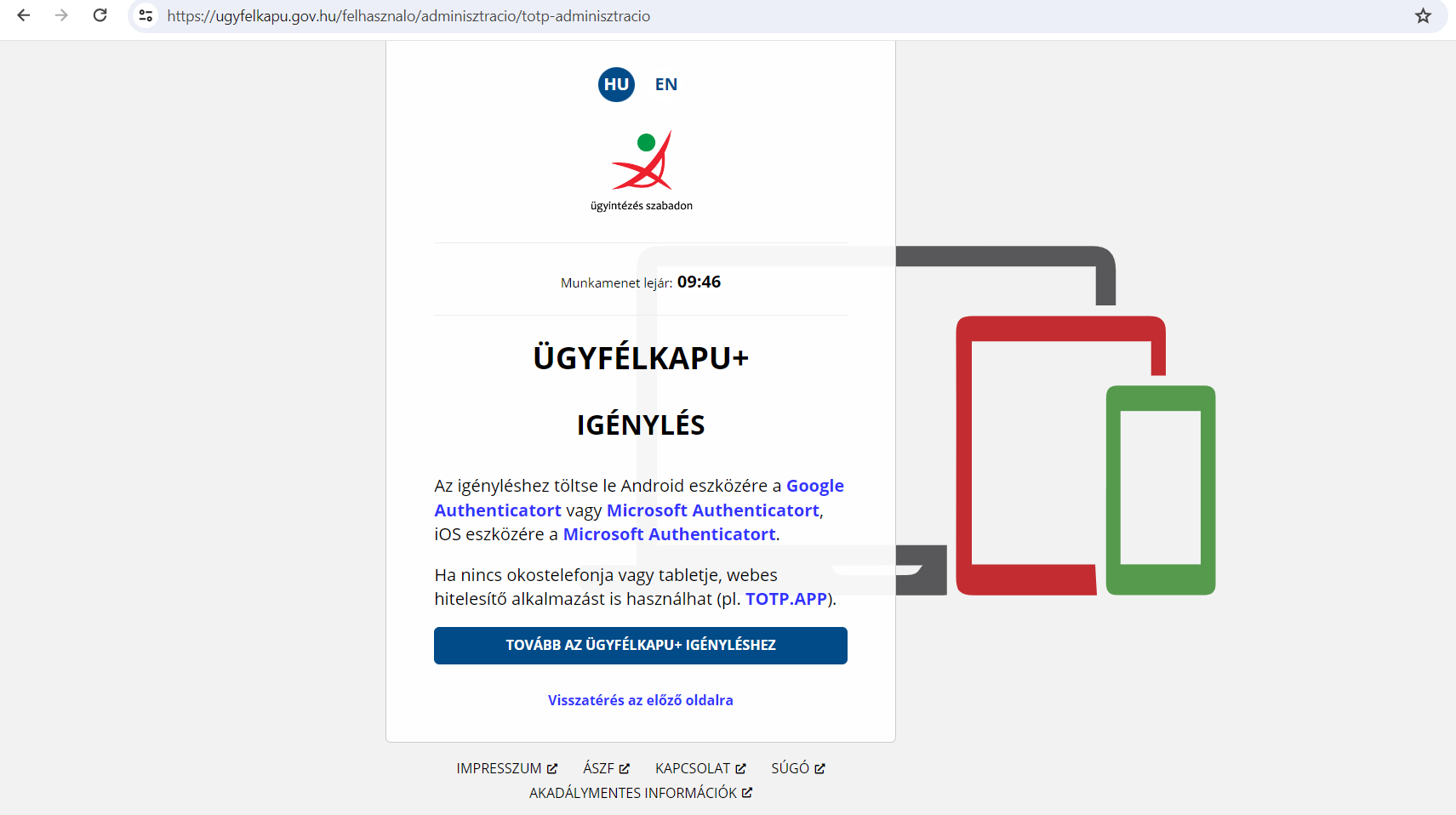
Task: Open site information icon in address bar
Action: coord(146,15)
